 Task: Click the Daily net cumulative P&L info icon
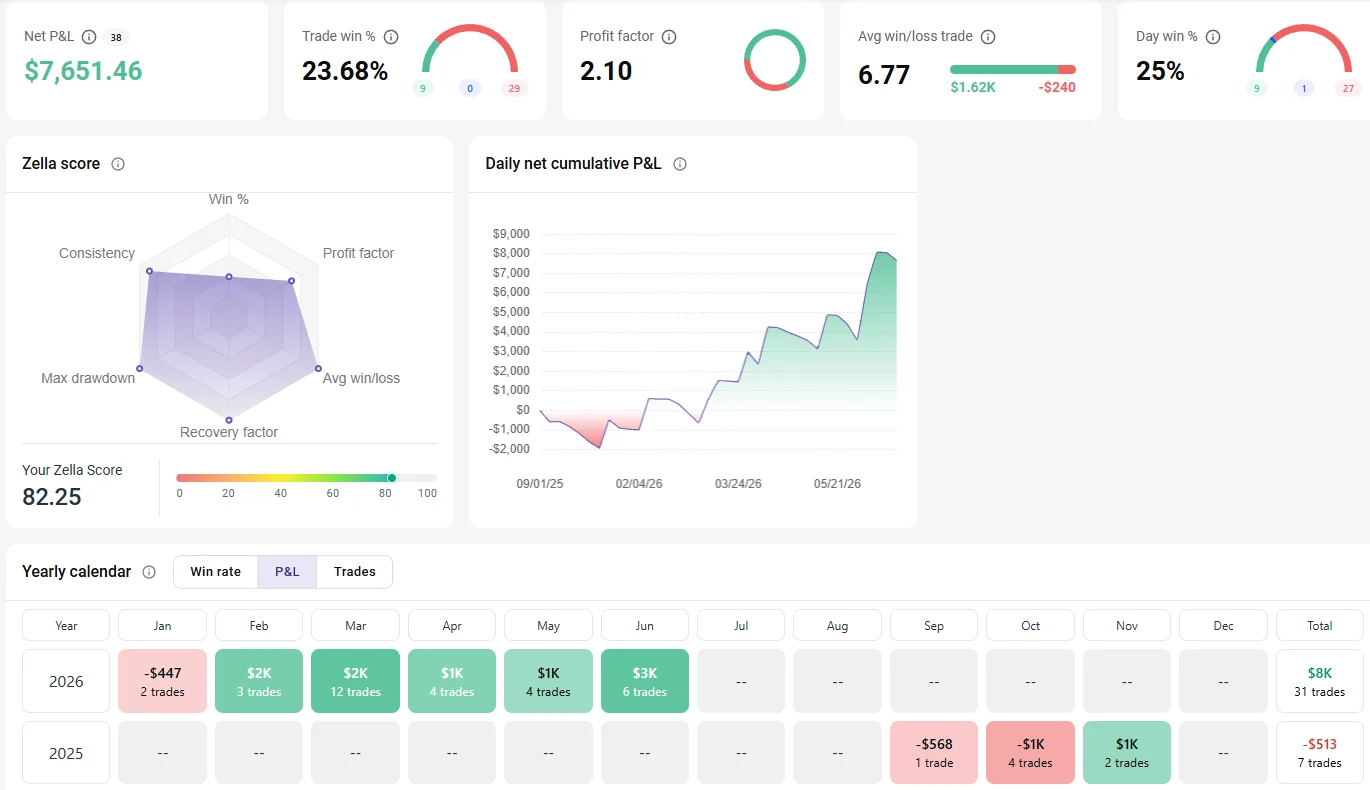click(x=680, y=164)
